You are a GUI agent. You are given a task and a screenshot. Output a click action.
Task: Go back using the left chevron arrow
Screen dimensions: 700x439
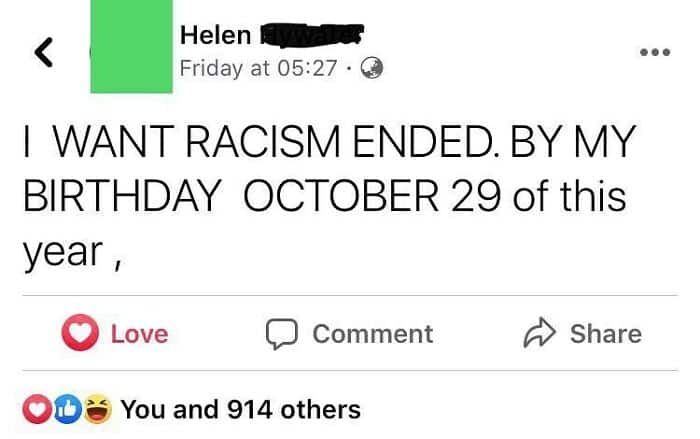[x=44, y=52]
